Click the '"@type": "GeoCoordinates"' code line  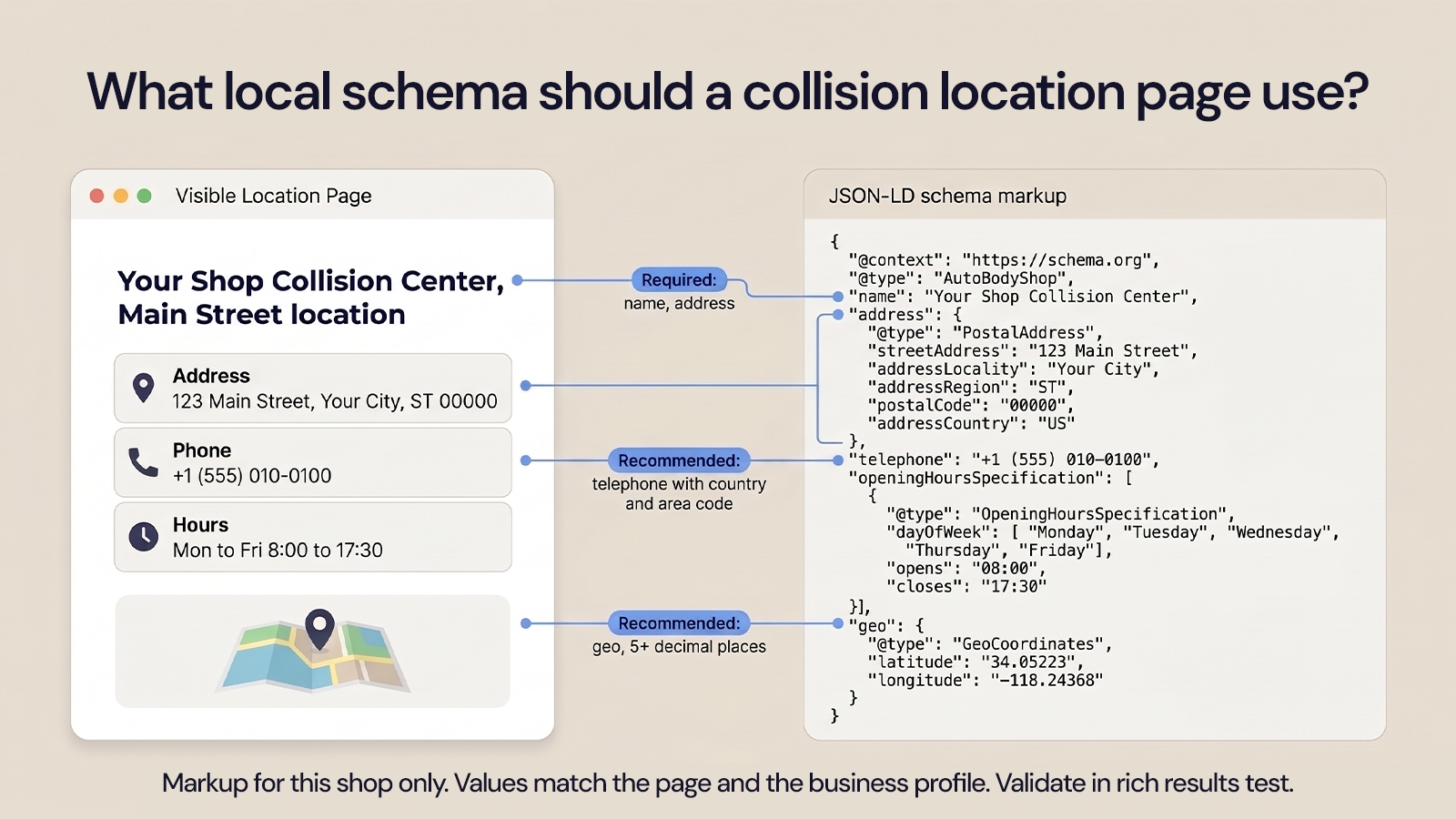[x=990, y=644]
